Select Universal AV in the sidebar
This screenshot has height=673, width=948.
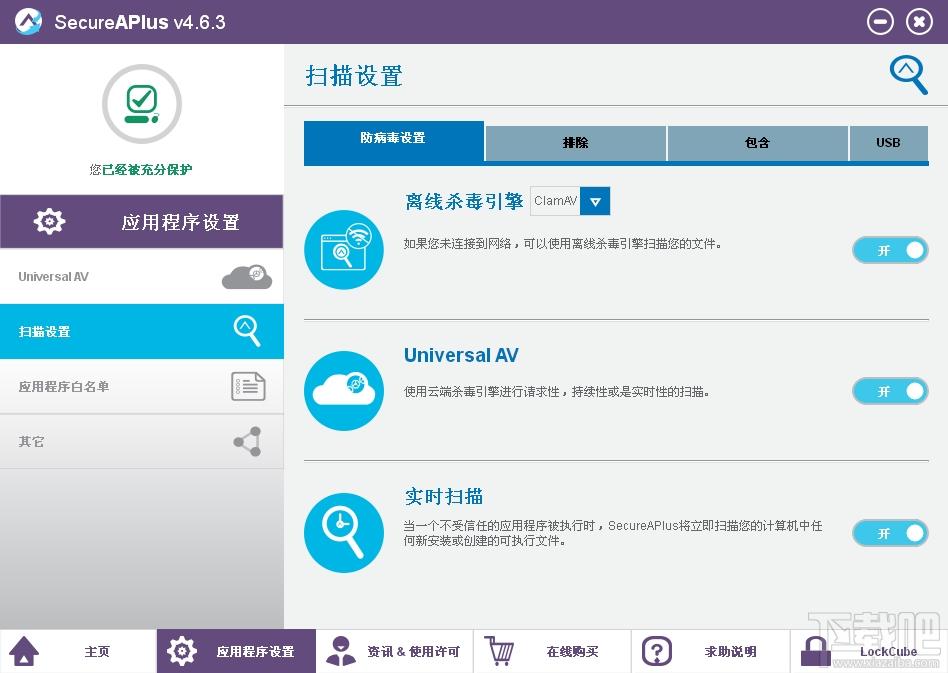141,276
